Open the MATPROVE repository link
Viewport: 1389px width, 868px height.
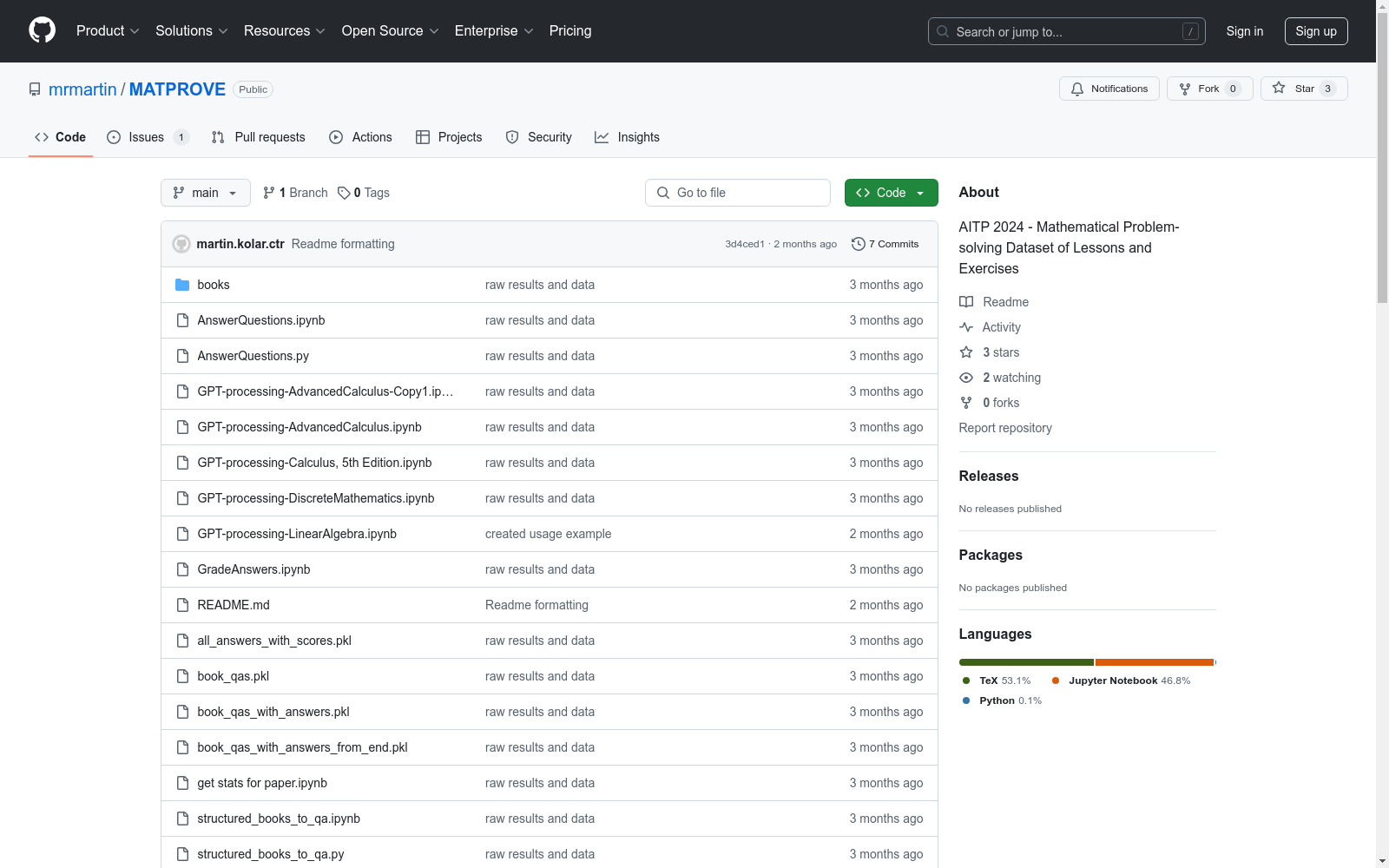[177, 89]
